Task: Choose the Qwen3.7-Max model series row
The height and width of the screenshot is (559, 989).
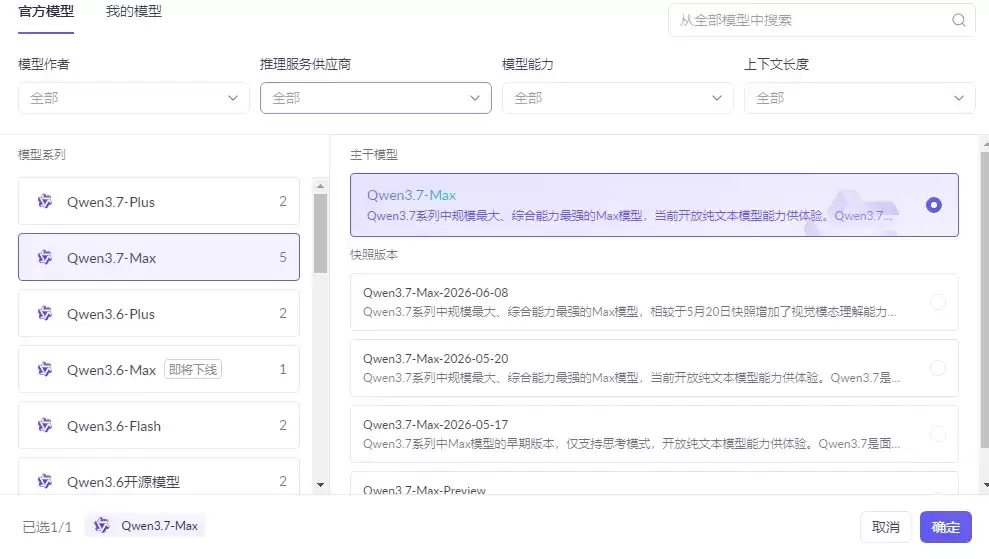Action: 159,257
